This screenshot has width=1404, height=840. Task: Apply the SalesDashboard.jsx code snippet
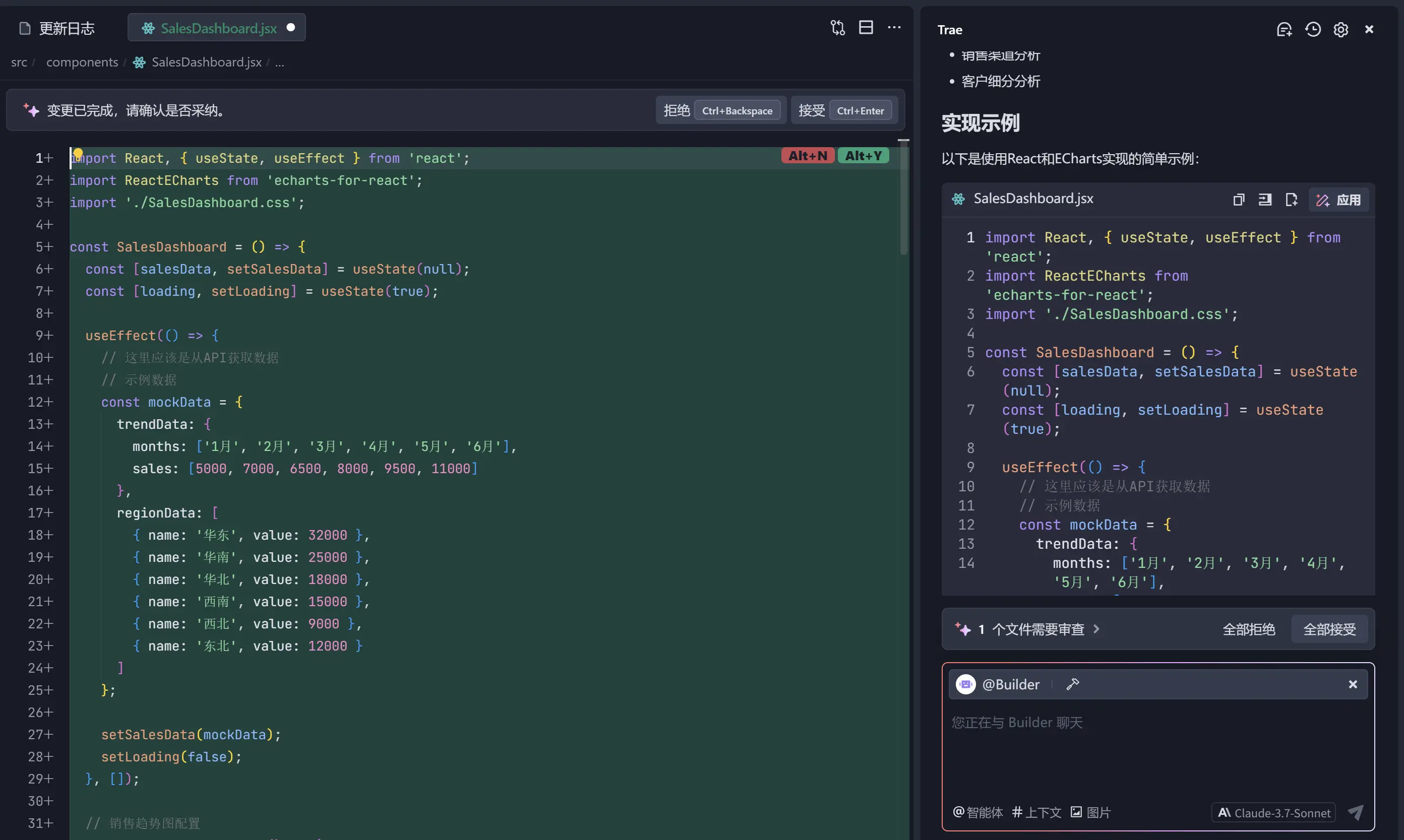[1338, 200]
